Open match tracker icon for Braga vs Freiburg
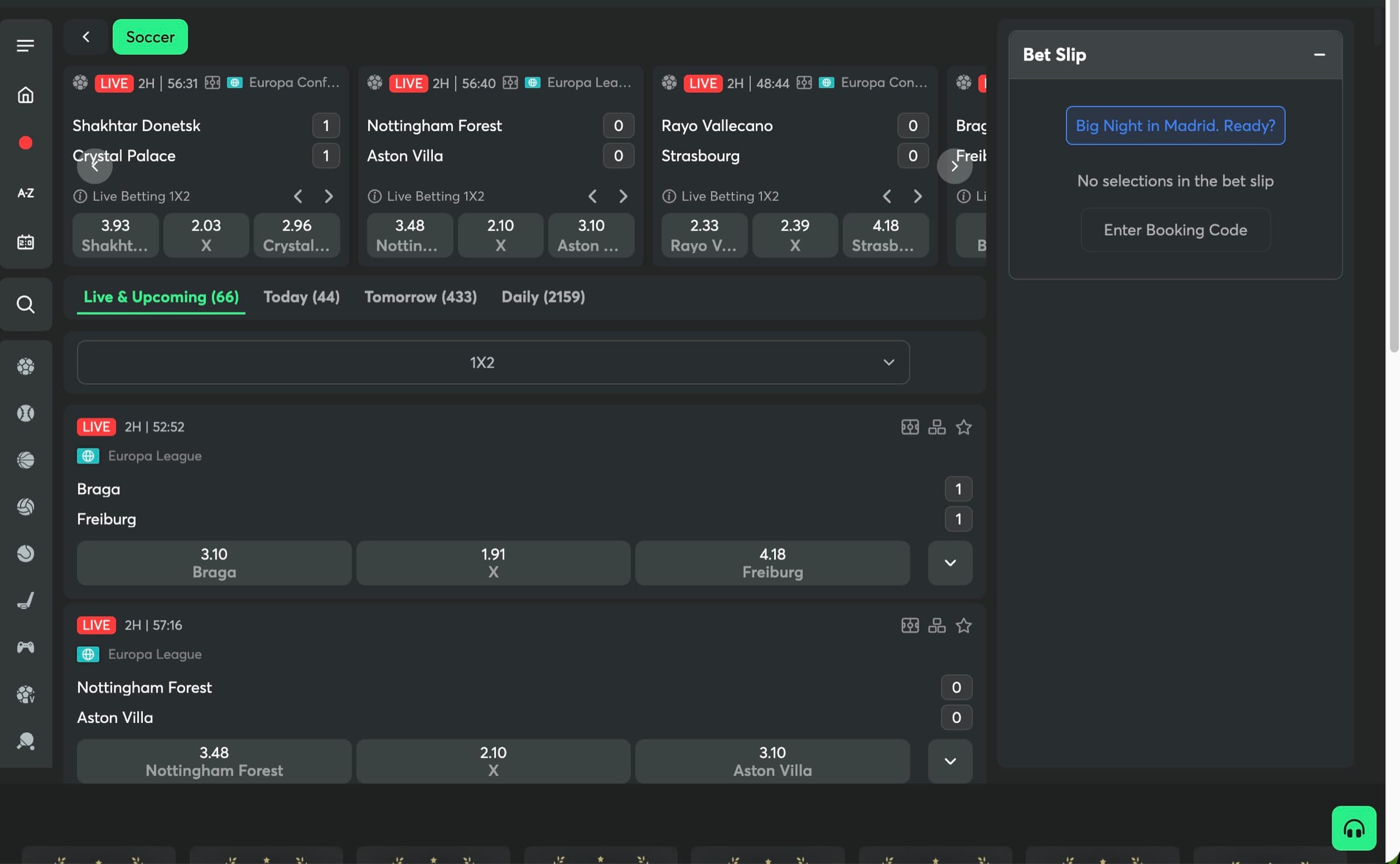Screen dimensions: 1400x864 point(910,427)
